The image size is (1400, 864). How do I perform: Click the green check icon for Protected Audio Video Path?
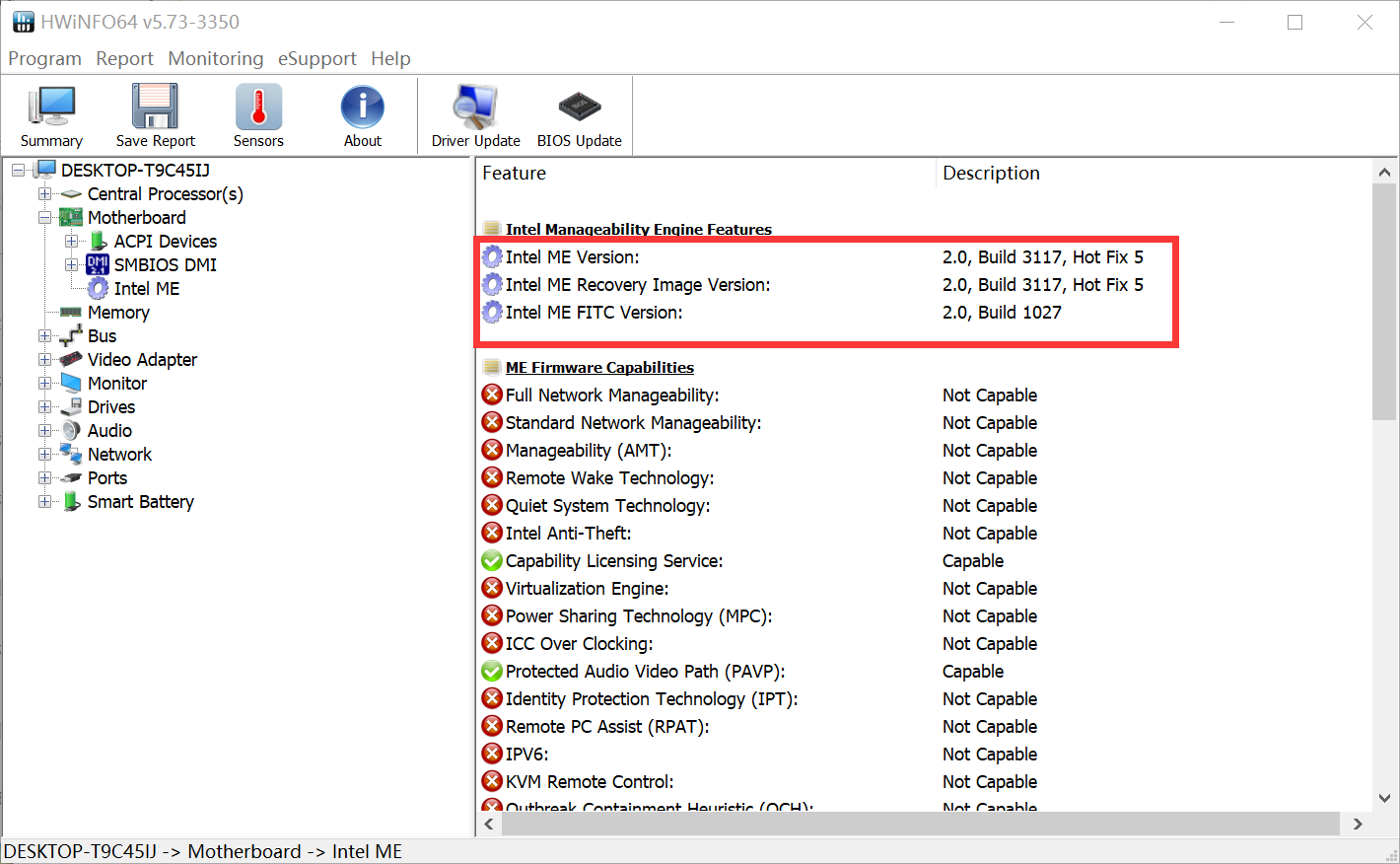(492, 672)
